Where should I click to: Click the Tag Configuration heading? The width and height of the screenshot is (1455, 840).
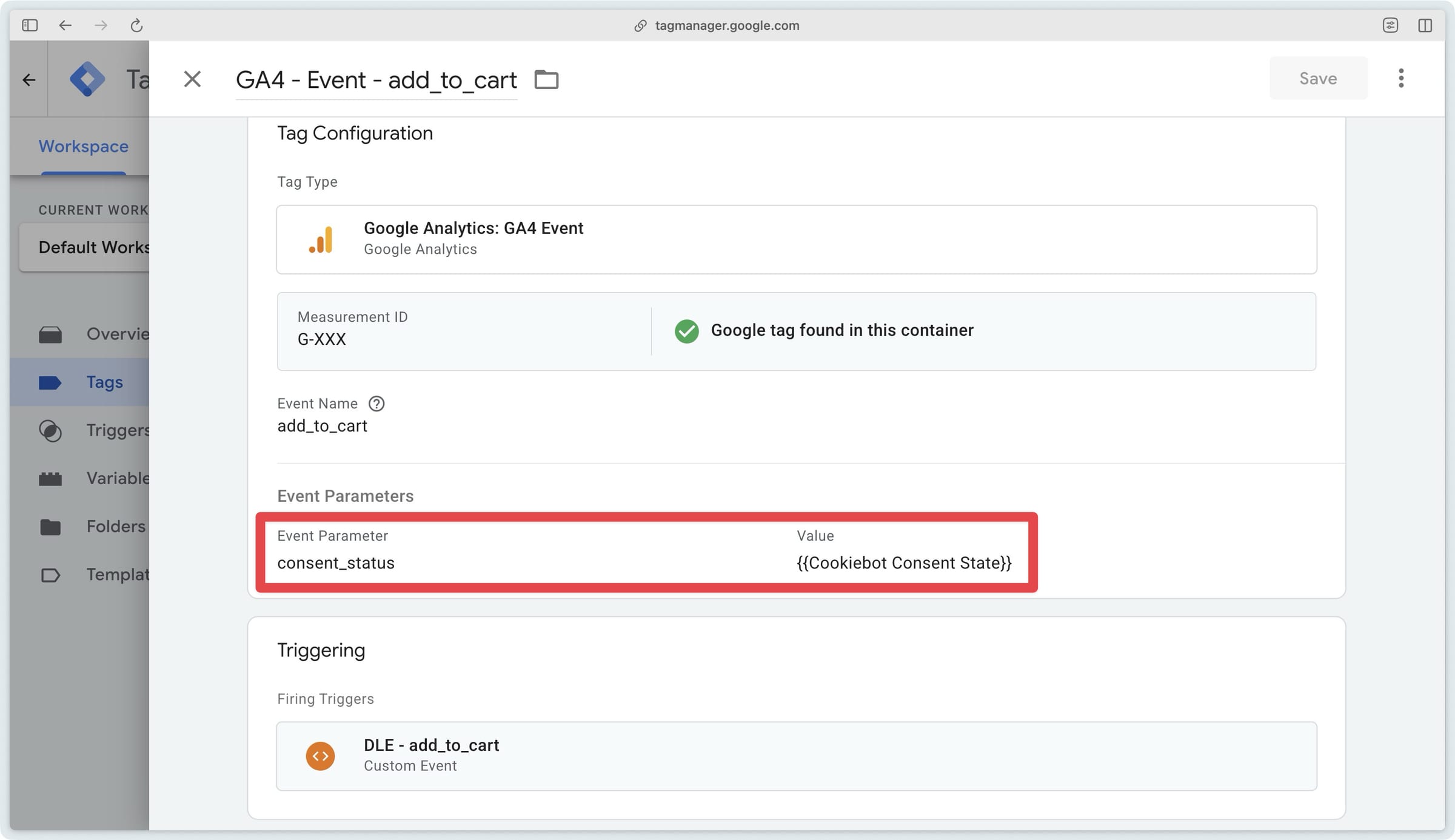[x=355, y=133]
